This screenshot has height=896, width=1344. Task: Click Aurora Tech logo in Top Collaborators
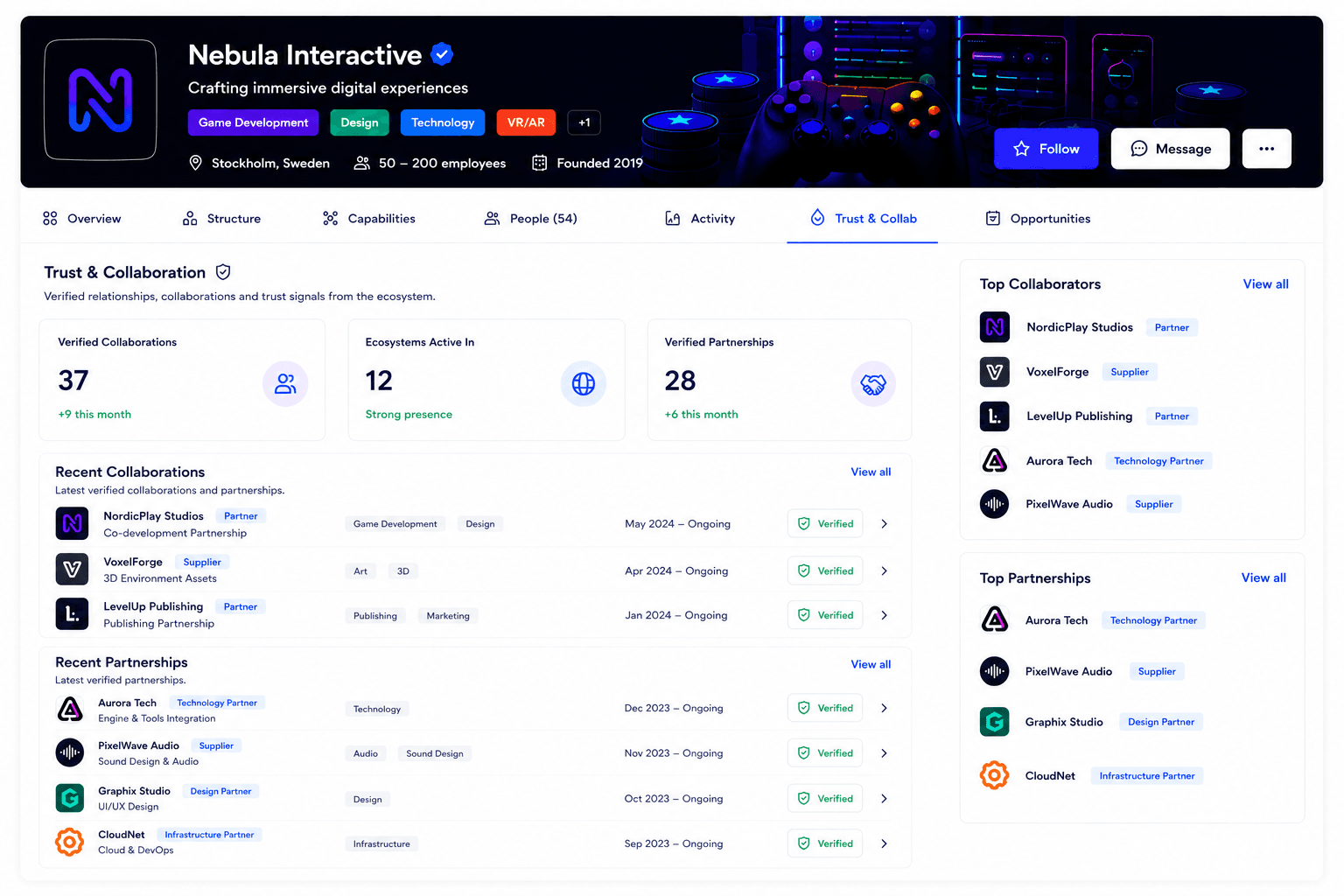tap(995, 460)
